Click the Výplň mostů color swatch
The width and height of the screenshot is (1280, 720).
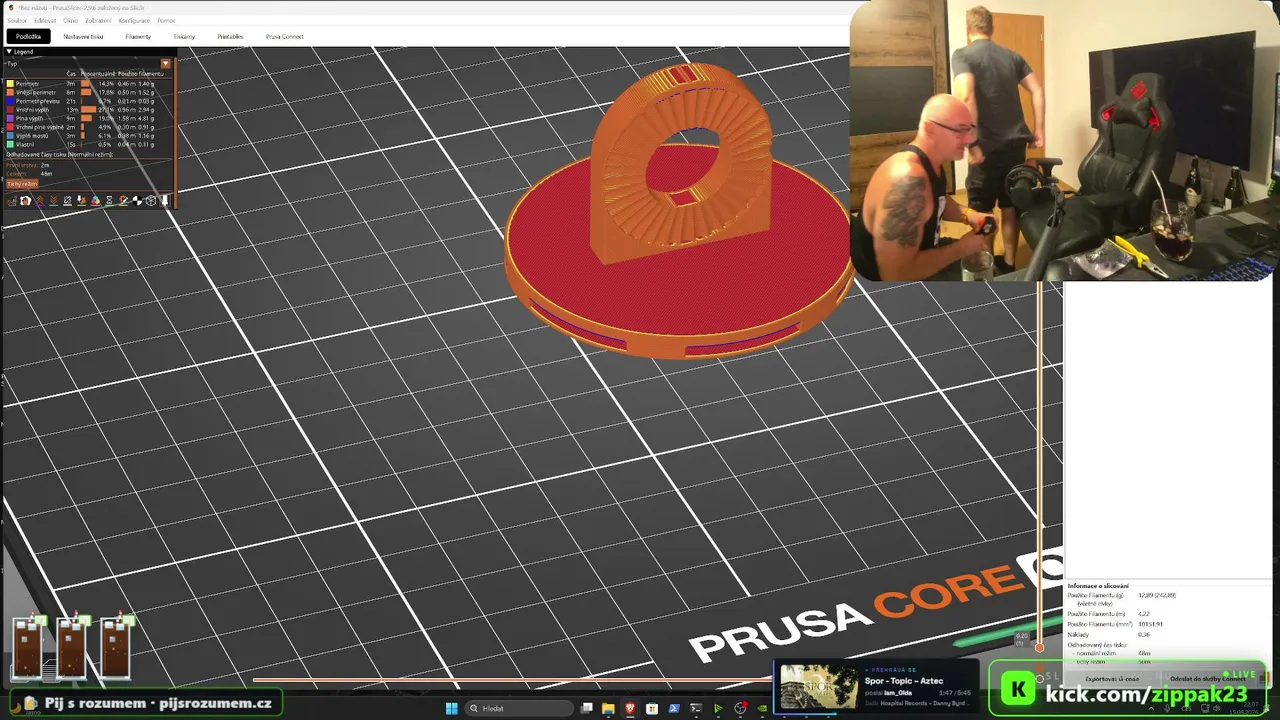(11, 136)
